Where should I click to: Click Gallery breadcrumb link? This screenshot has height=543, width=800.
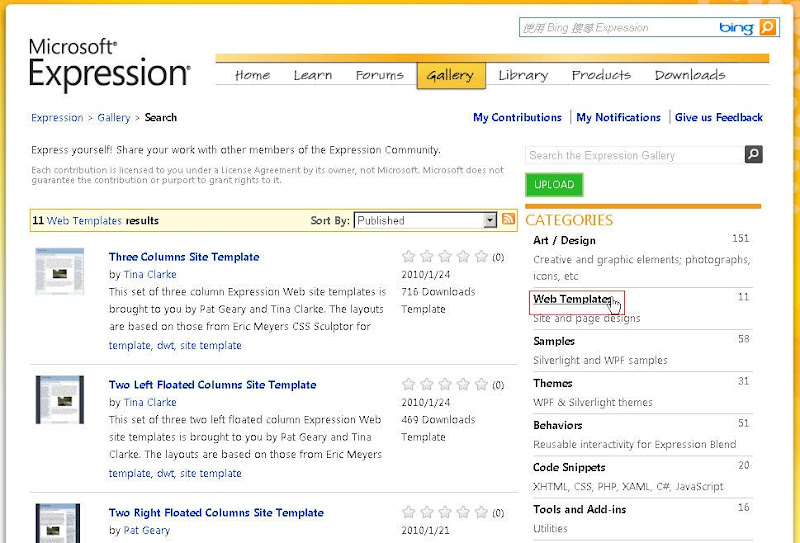[114, 117]
